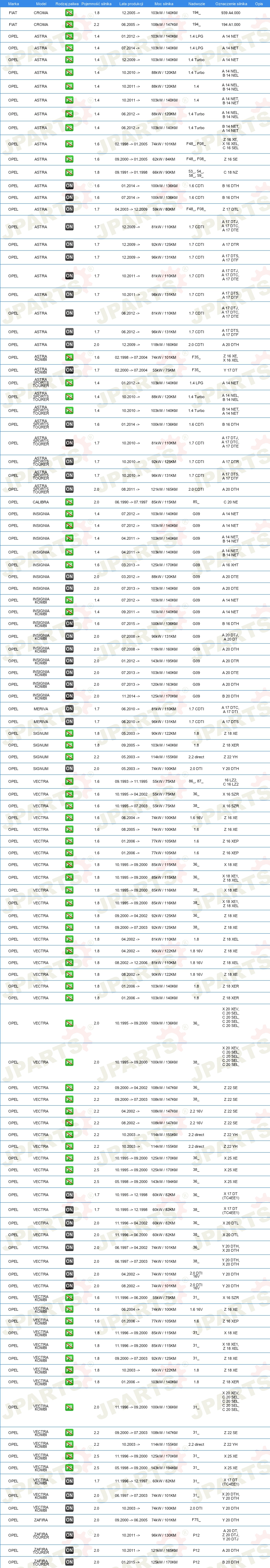Click petrol icon in Vectra 16 LZ2 row
The image size is (270, 1568).
pyautogui.click(x=69, y=781)
